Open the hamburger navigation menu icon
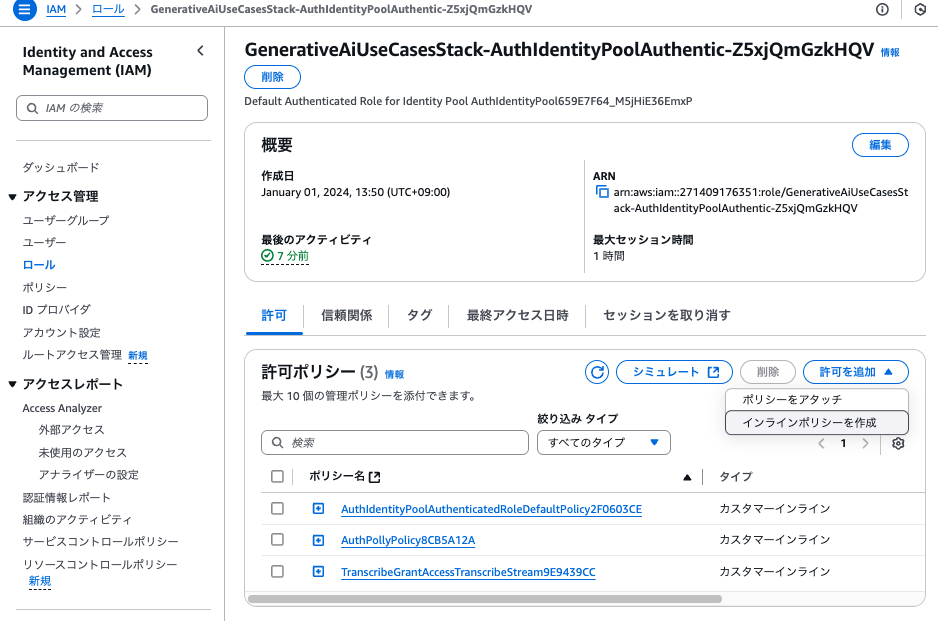Image resolution: width=938 pixels, height=621 pixels. pos(25,9)
